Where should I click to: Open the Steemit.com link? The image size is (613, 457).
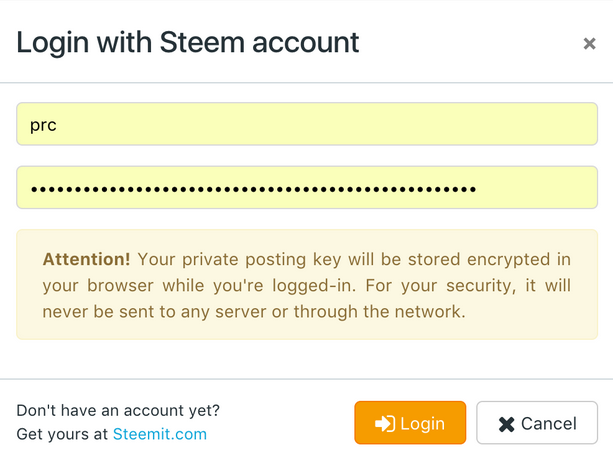[160, 434]
